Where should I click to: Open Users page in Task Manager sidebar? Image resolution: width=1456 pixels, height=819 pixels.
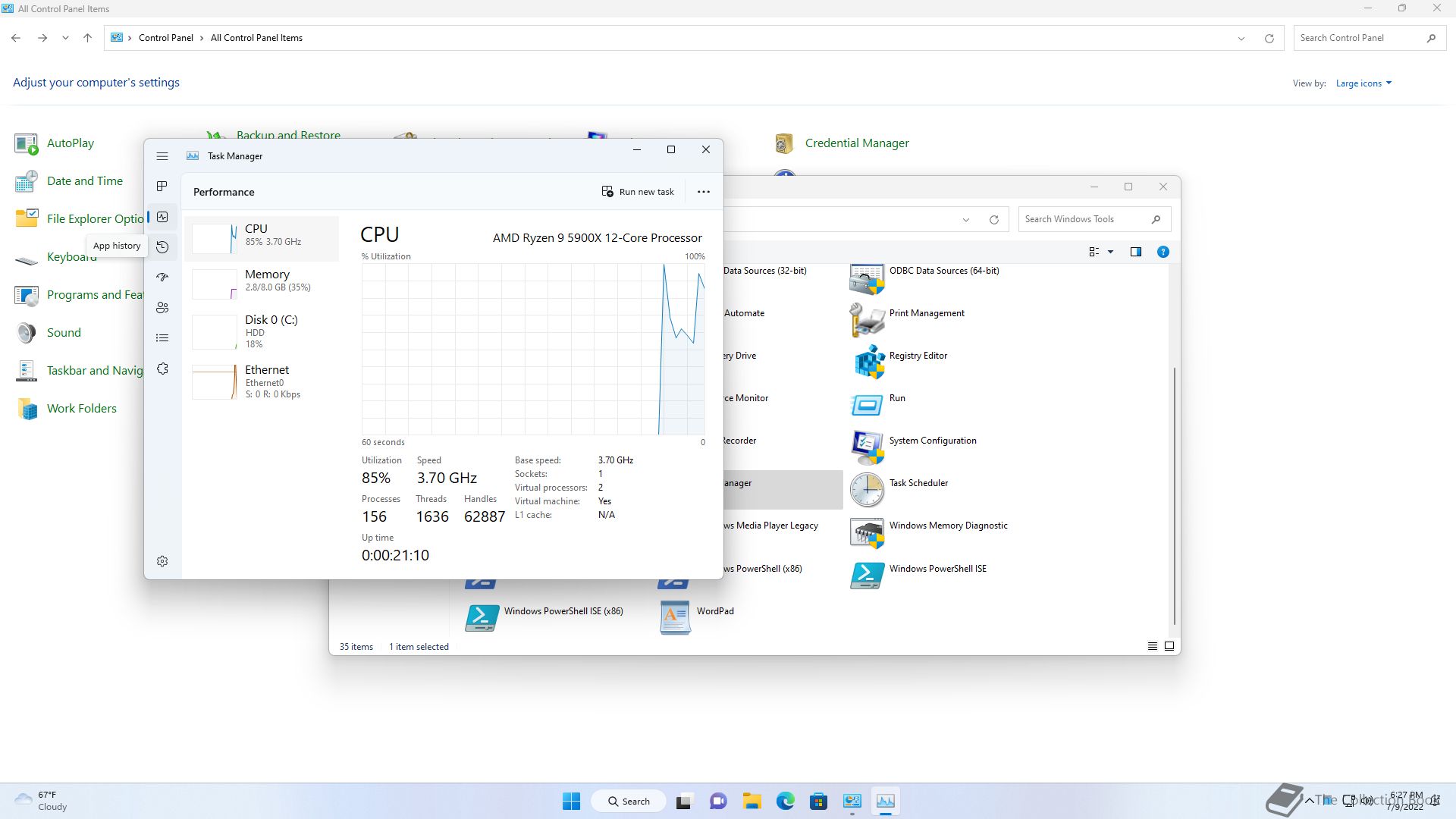point(162,308)
